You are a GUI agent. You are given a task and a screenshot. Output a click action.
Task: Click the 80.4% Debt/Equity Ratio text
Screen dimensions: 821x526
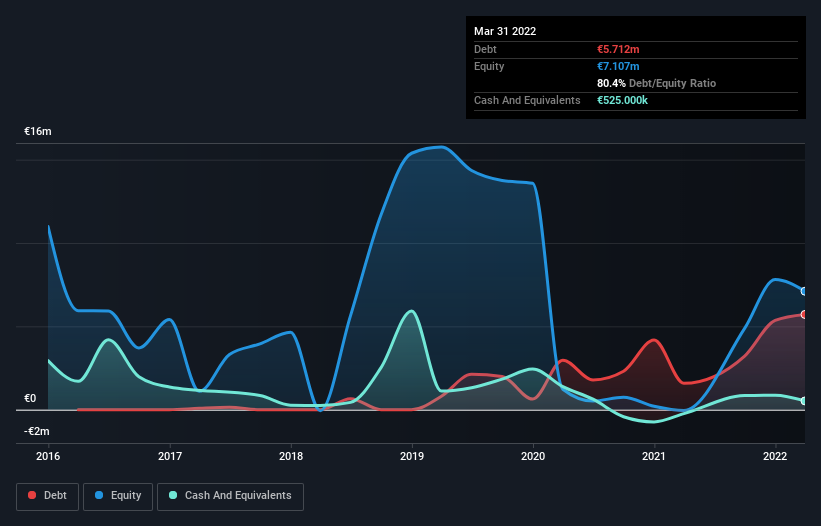point(656,83)
